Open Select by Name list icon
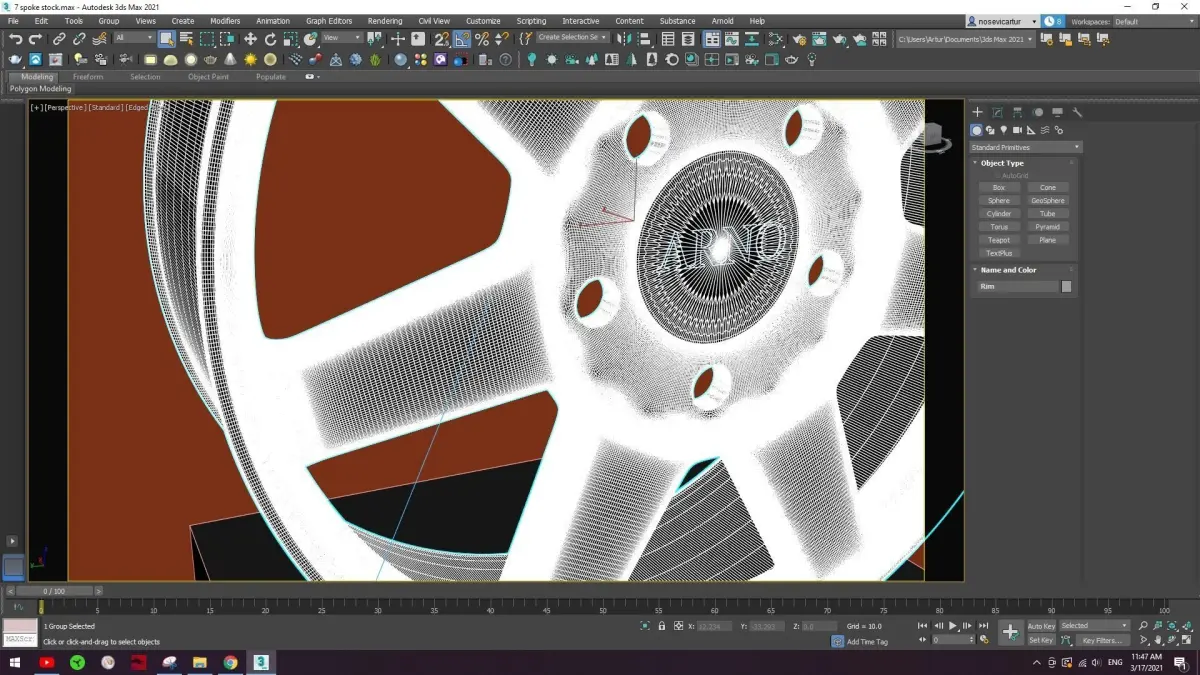 point(186,39)
